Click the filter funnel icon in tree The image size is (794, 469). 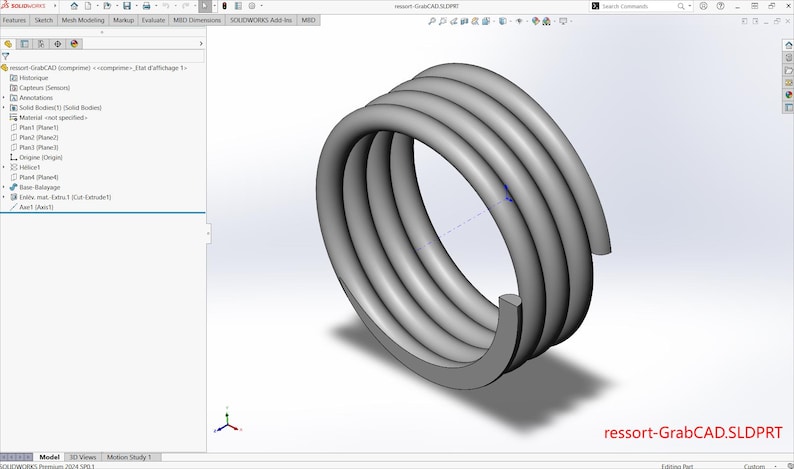(x=6, y=56)
